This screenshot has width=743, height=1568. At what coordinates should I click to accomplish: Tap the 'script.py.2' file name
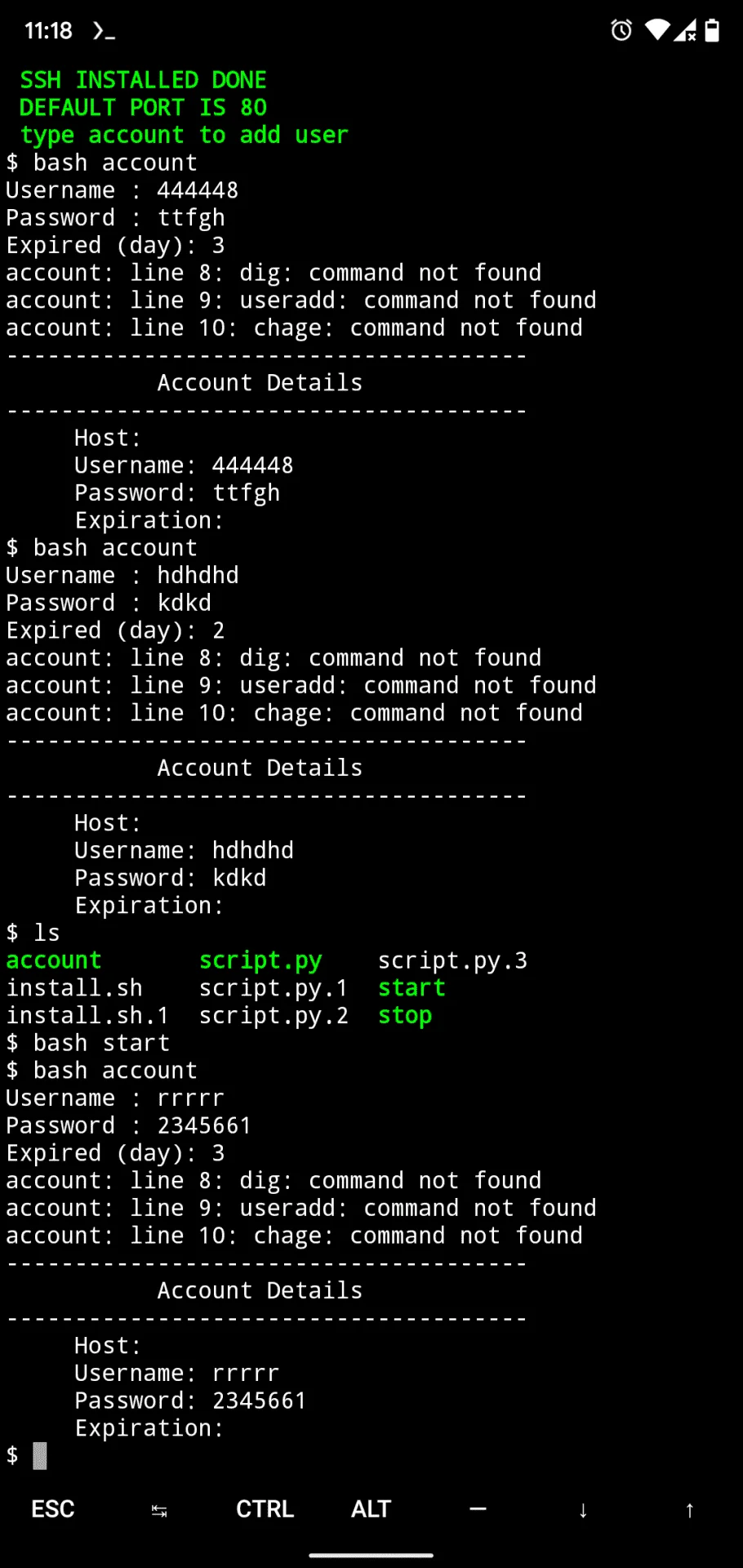tap(274, 1016)
